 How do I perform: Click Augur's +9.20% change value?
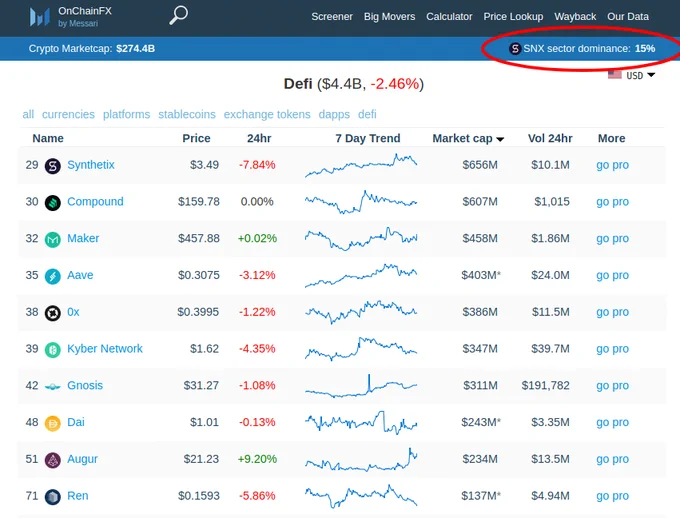coord(257,459)
